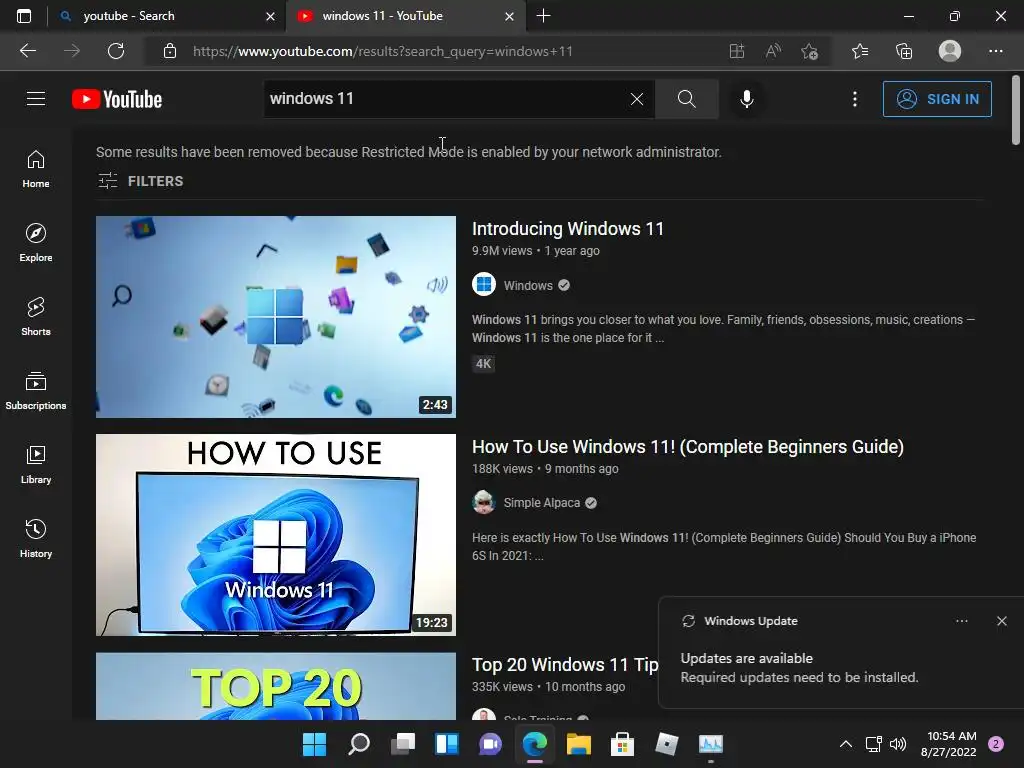Open Library in sidebar
1024x768 pixels.
pyautogui.click(x=36, y=464)
